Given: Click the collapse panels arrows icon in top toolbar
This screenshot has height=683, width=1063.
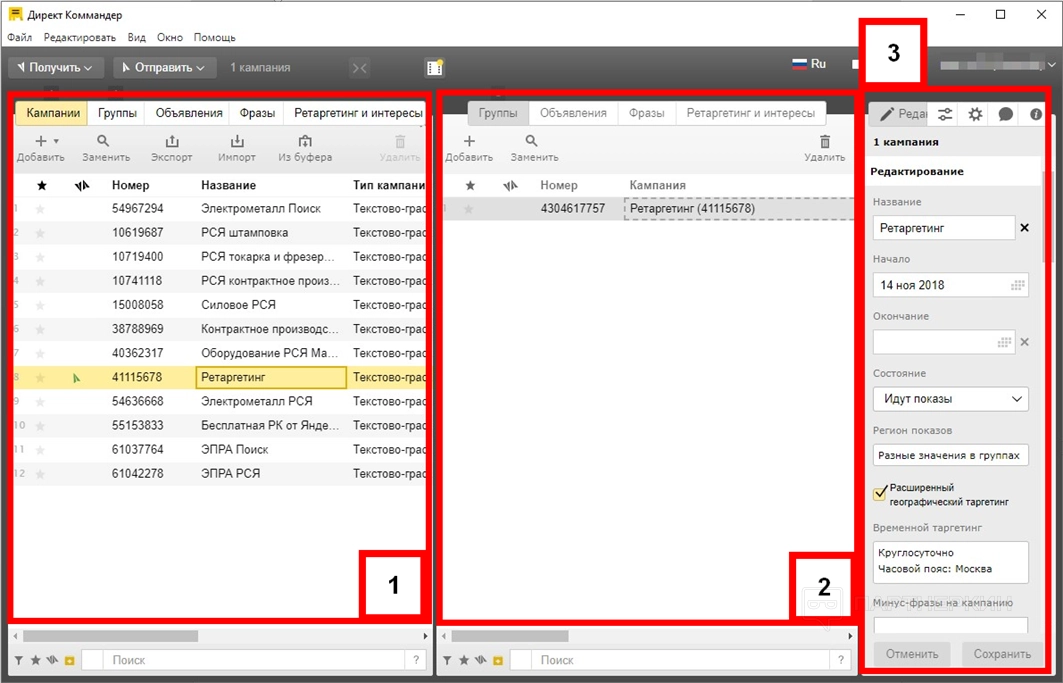Looking at the screenshot, I should tap(360, 68).
